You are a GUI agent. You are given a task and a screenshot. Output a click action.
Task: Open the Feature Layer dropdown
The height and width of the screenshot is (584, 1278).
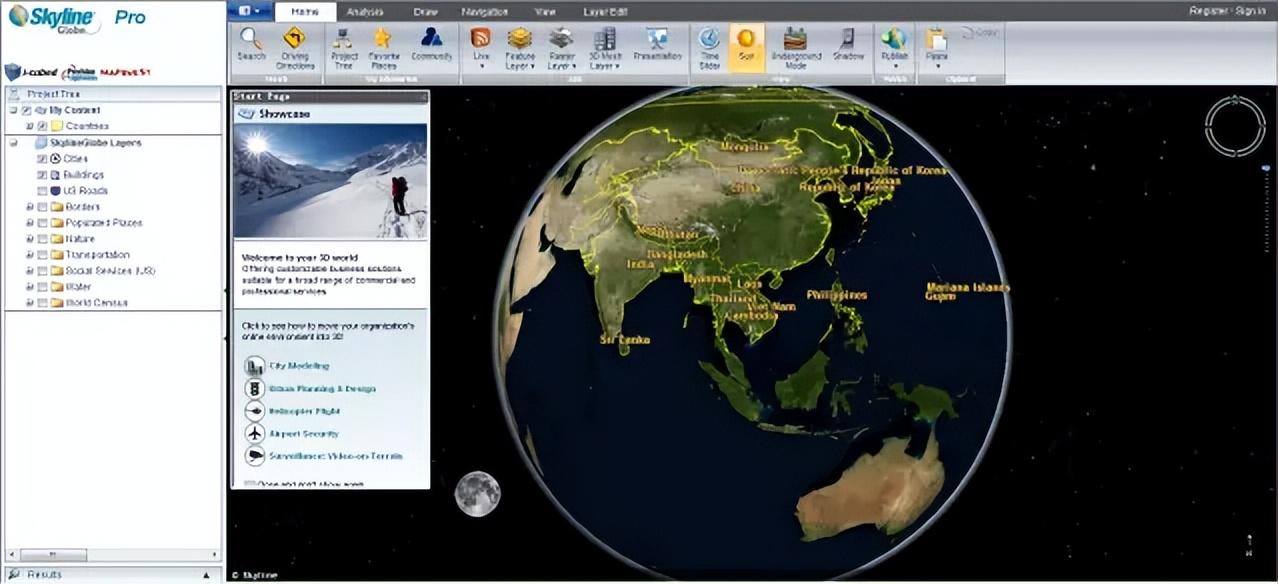coord(519,48)
